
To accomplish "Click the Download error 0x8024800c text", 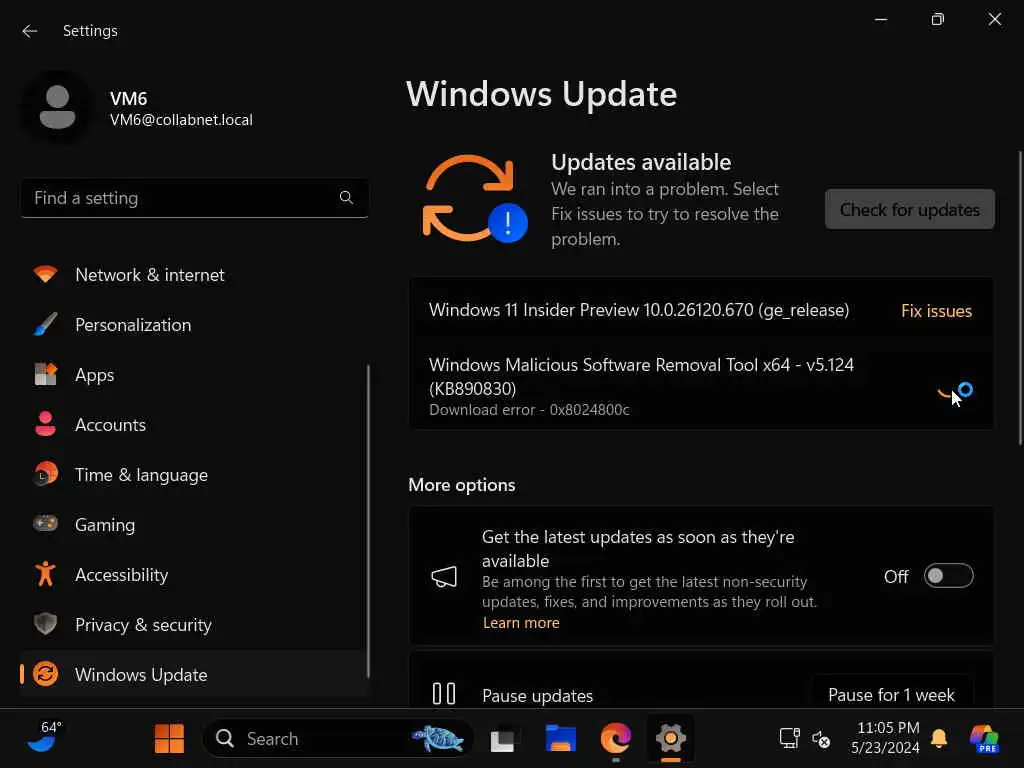I will pos(529,409).
